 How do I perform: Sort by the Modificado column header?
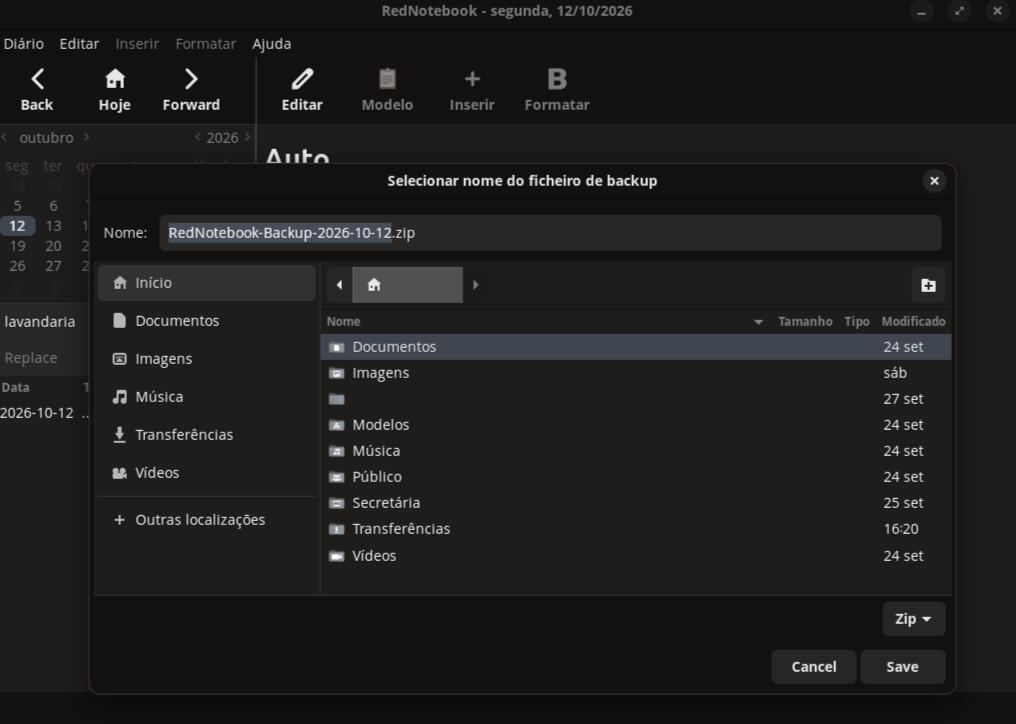pos(913,321)
